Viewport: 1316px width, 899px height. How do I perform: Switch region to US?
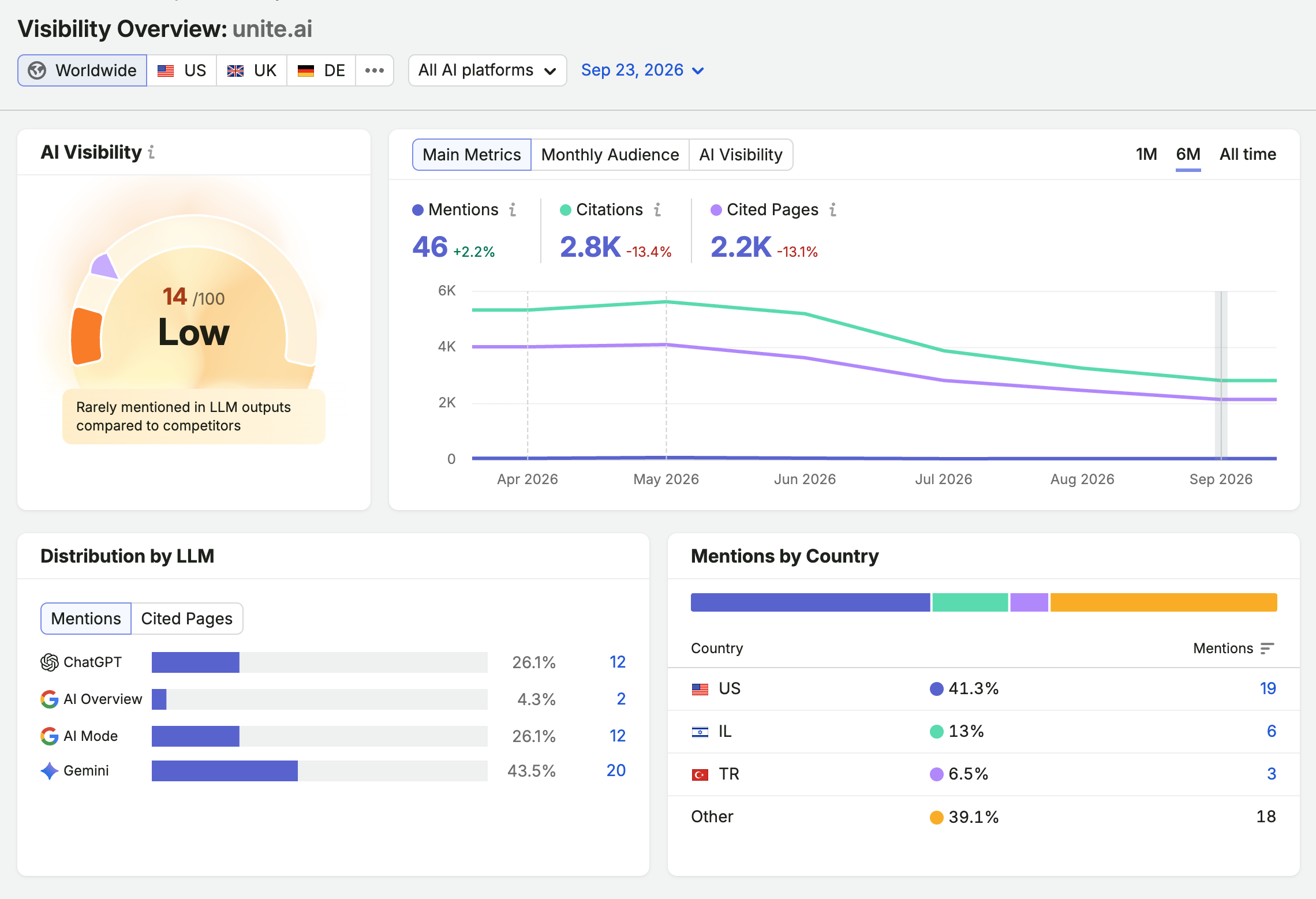(182, 70)
